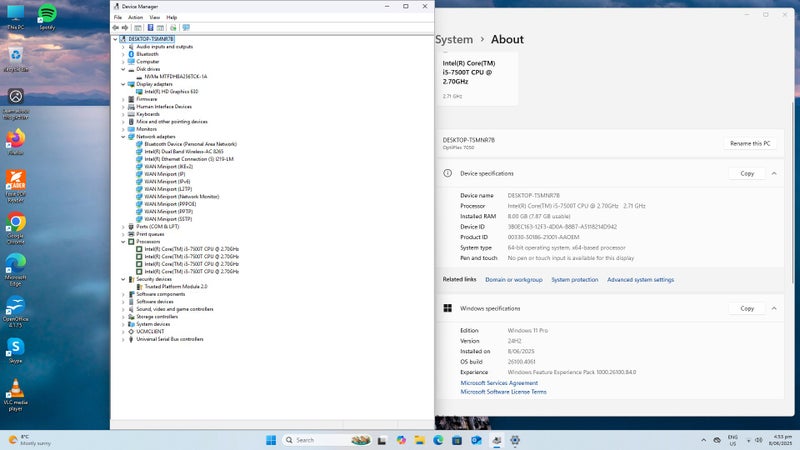This screenshot has width=800, height=450.
Task: Show hidden icons with tray chevron
Action: click(x=704, y=440)
